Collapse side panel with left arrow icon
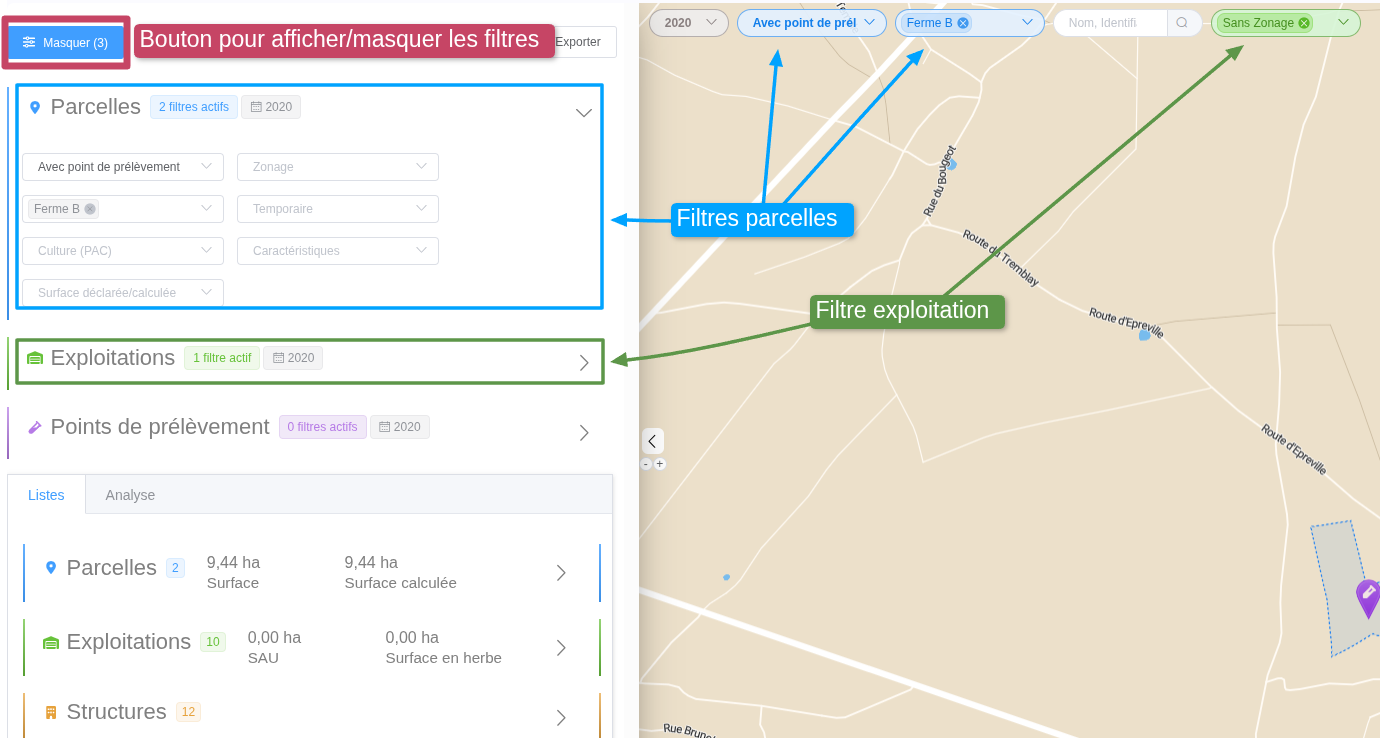Viewport: 1380px width, 738px height. (x=652, y=441)
